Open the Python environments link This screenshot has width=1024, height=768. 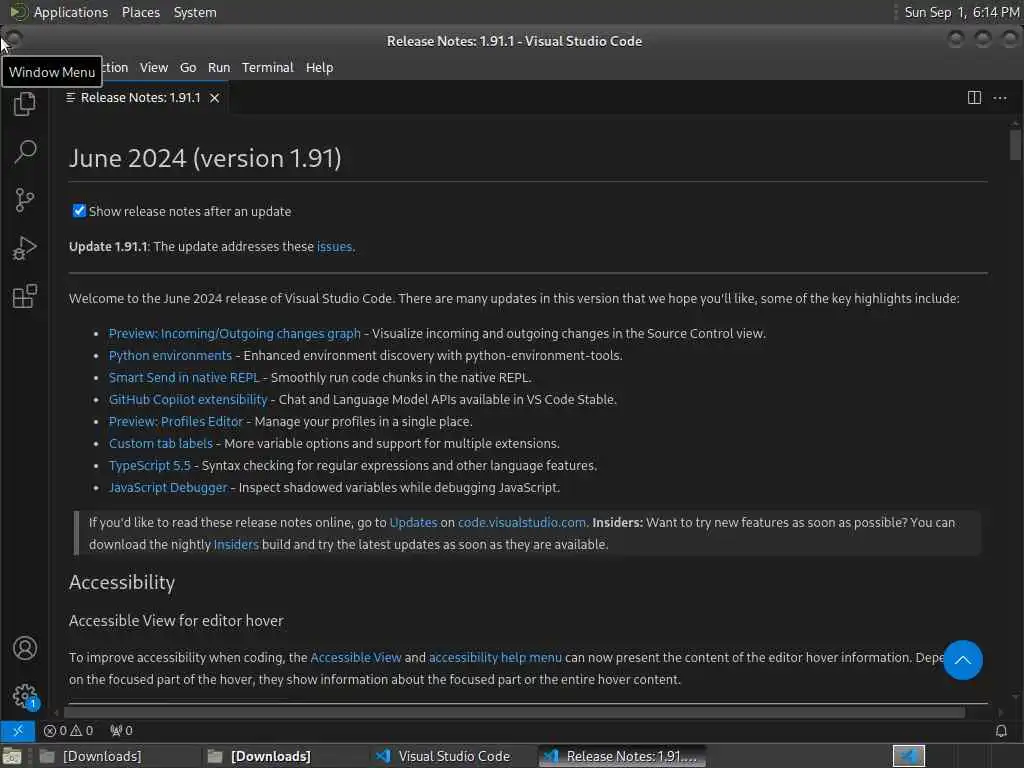170,355
